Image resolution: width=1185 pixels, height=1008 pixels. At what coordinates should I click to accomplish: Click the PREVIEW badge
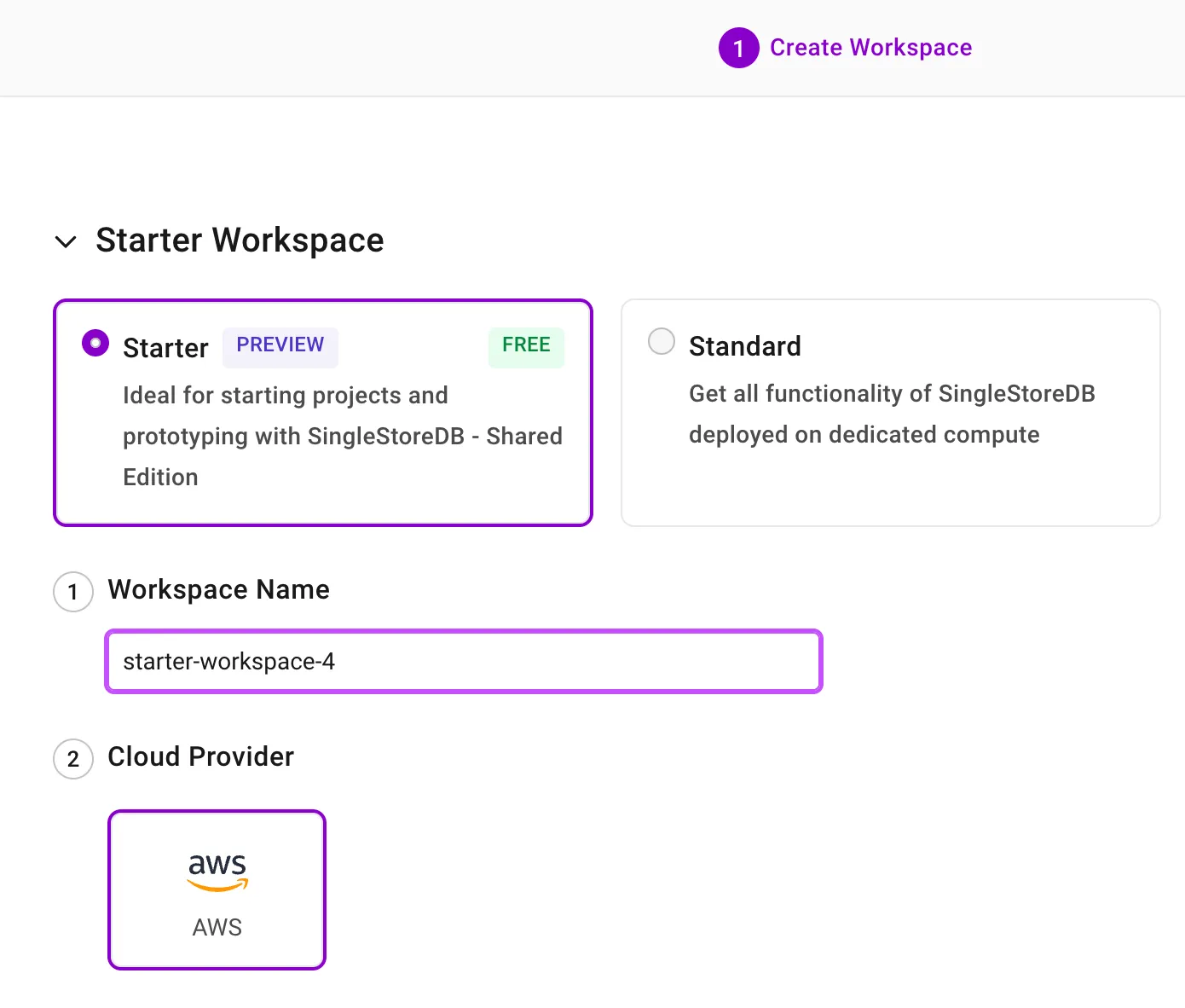[x=280, y=345]
